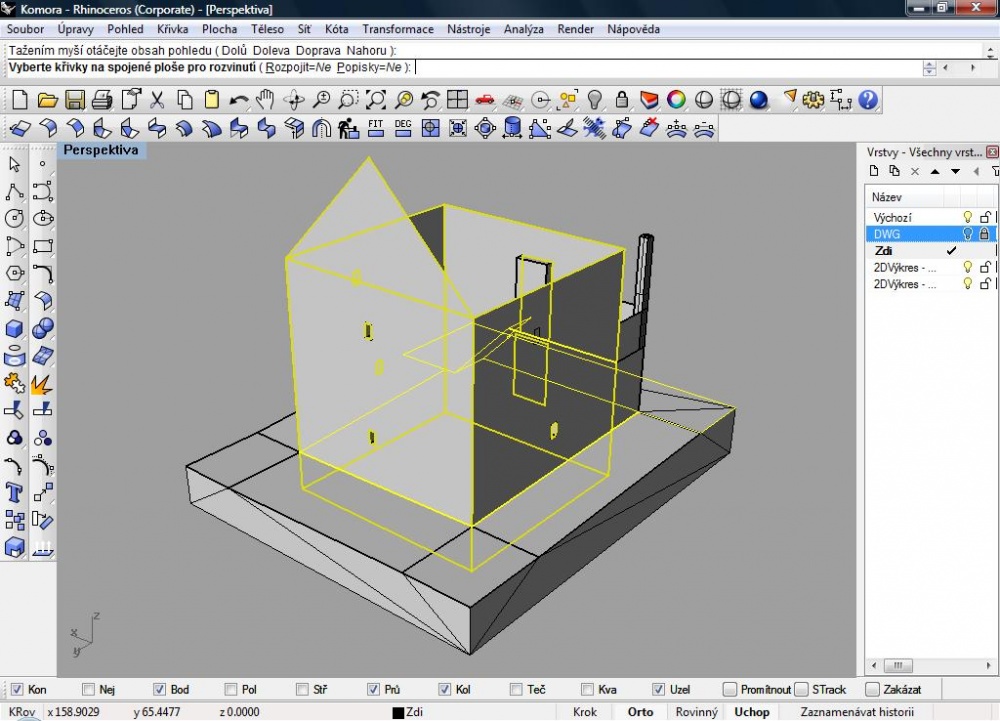1000x721 pixels.
Task: Click the red car icon in toolbar
Action: pyautogui.click(x=485, y=100)
